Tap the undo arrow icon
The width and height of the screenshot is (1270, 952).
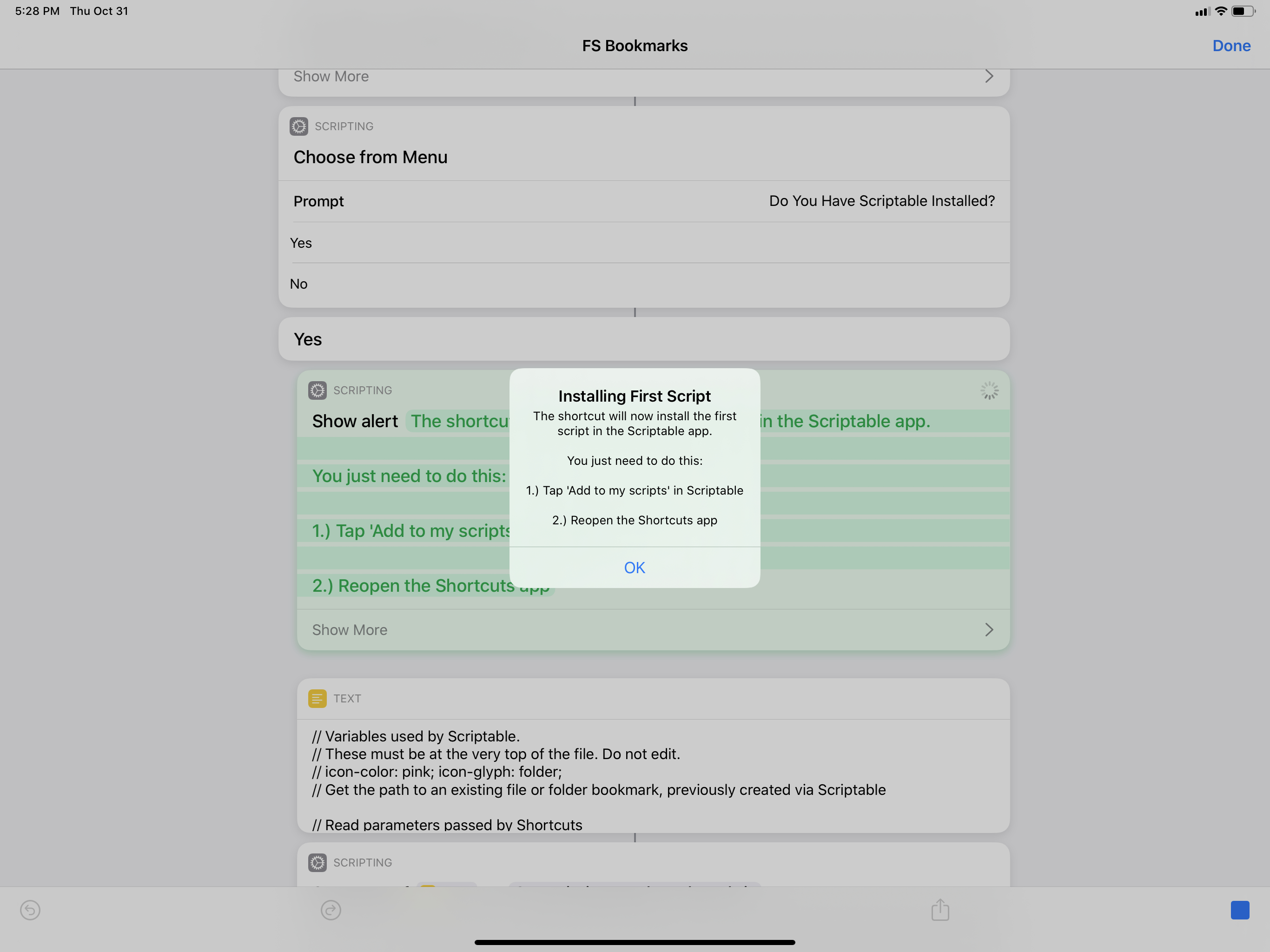(30, 910)
